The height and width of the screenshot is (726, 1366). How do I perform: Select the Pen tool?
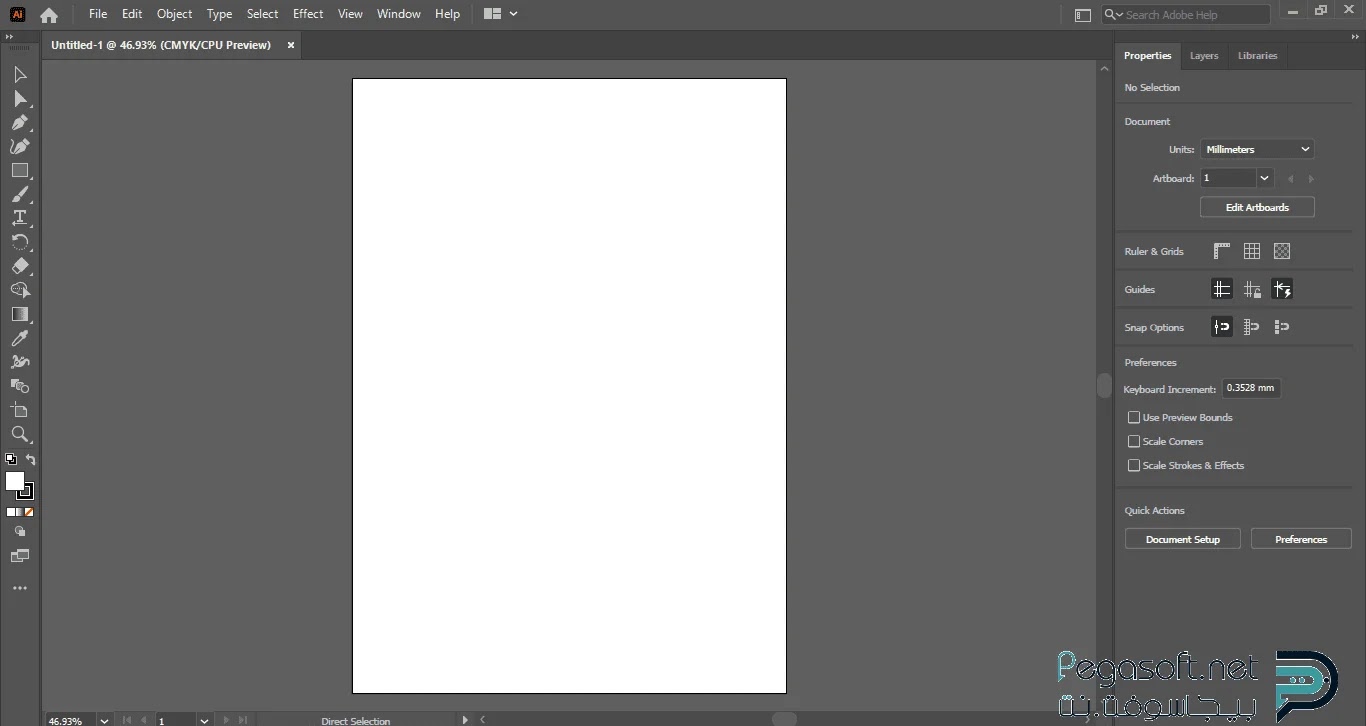coord(20,123)
